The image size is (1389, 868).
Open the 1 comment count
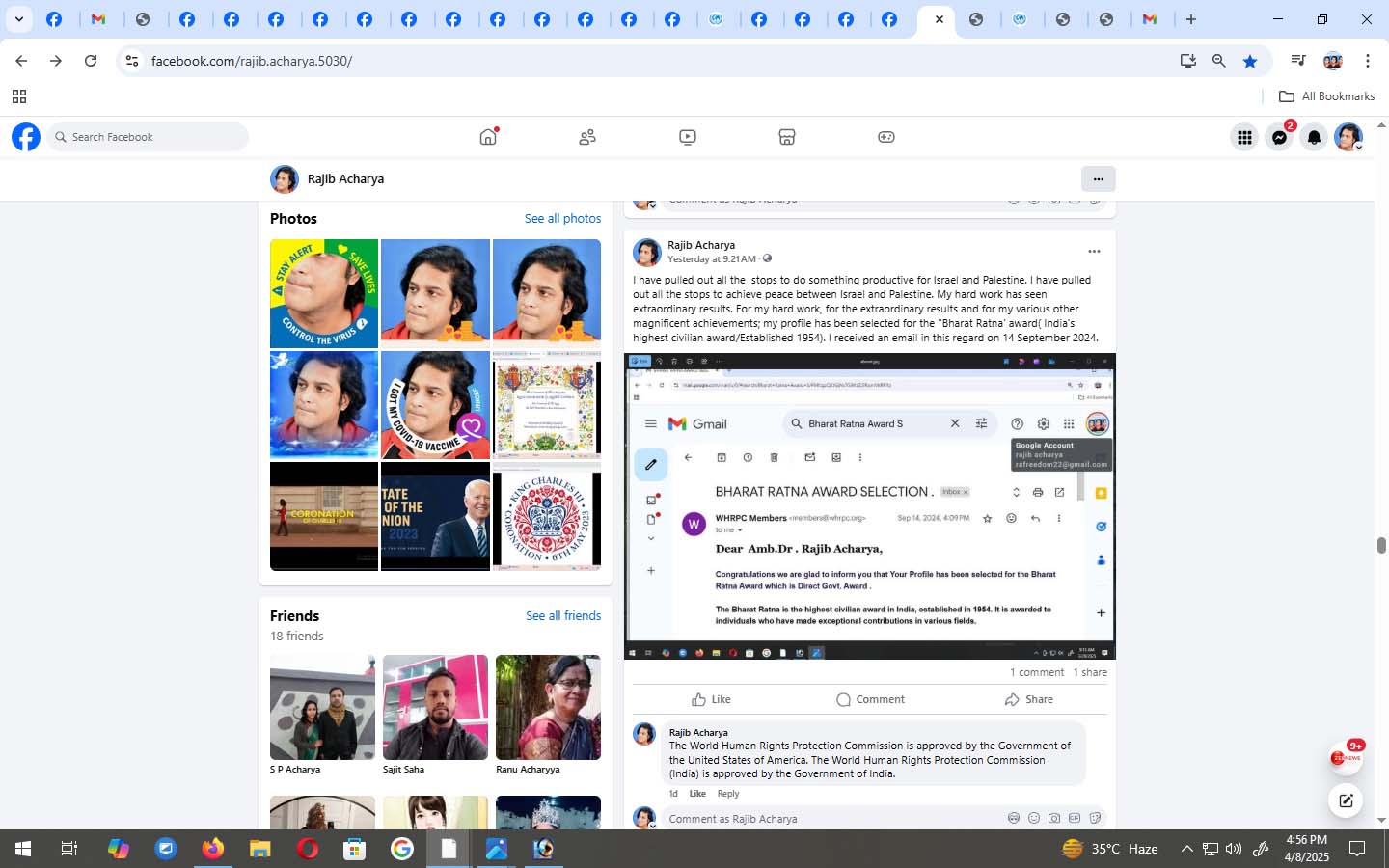point(1037,672)
